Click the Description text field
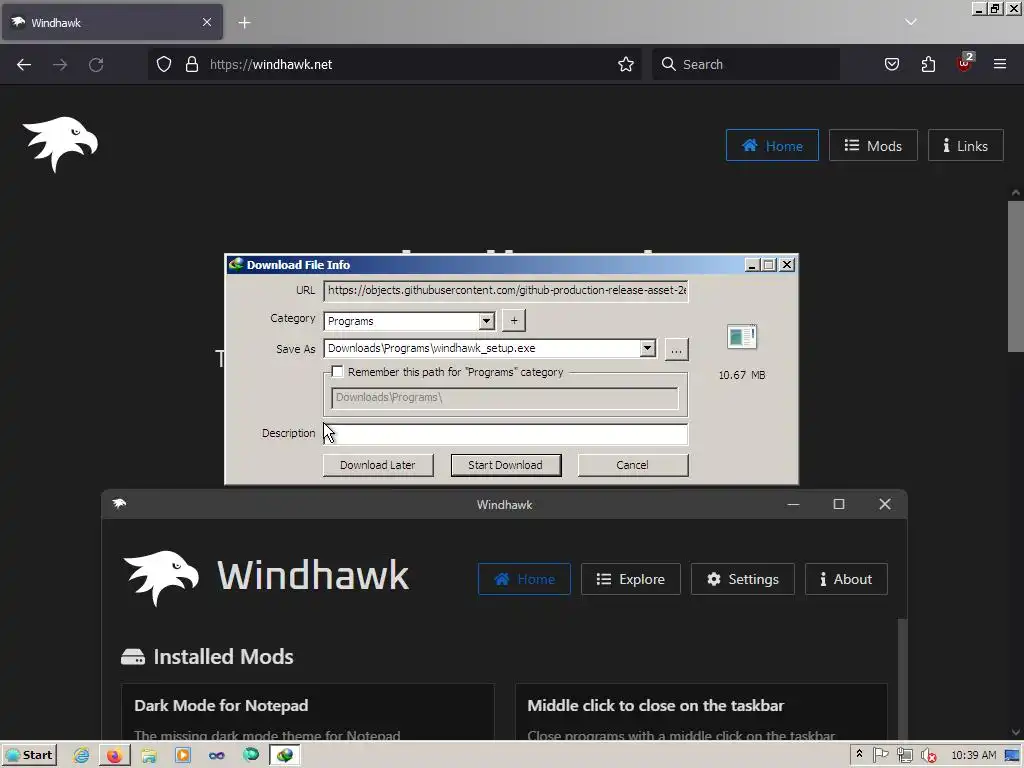This screenshot has height=768, width=1024. (x=505, y=434)
